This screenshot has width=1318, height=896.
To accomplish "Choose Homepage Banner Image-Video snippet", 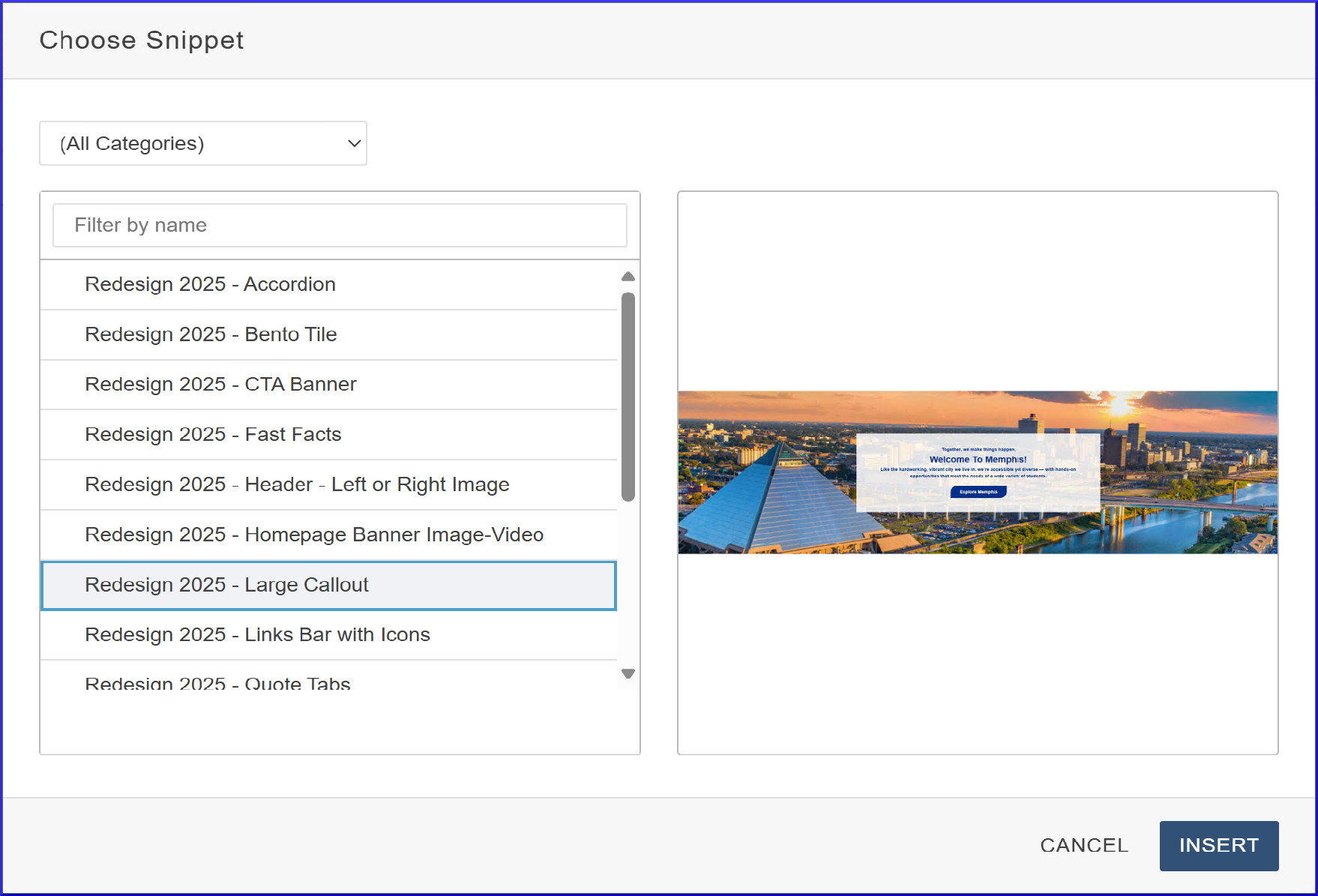I will (314, 535).
